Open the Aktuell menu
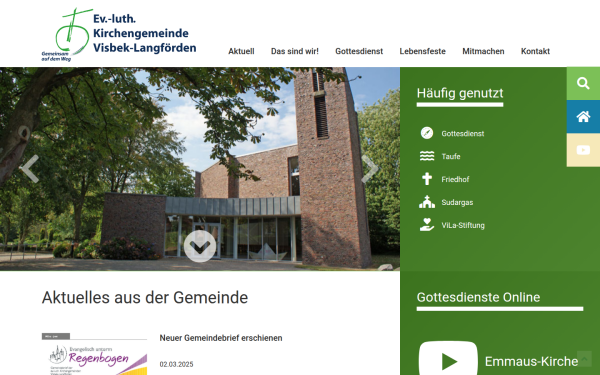Image resolution: width=600 pixels, height=375 pixels. click(241, 51)
